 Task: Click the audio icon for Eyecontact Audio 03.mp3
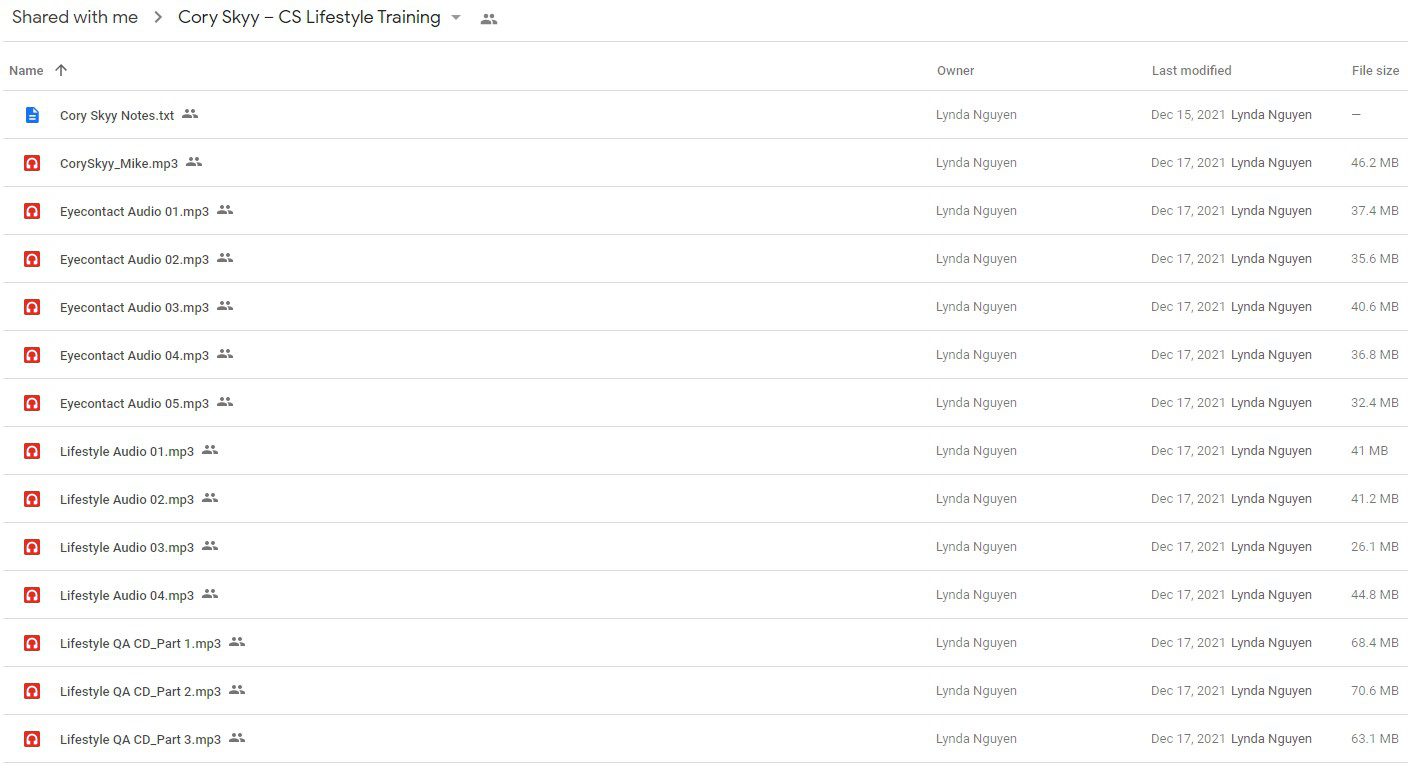pos(32,307)
